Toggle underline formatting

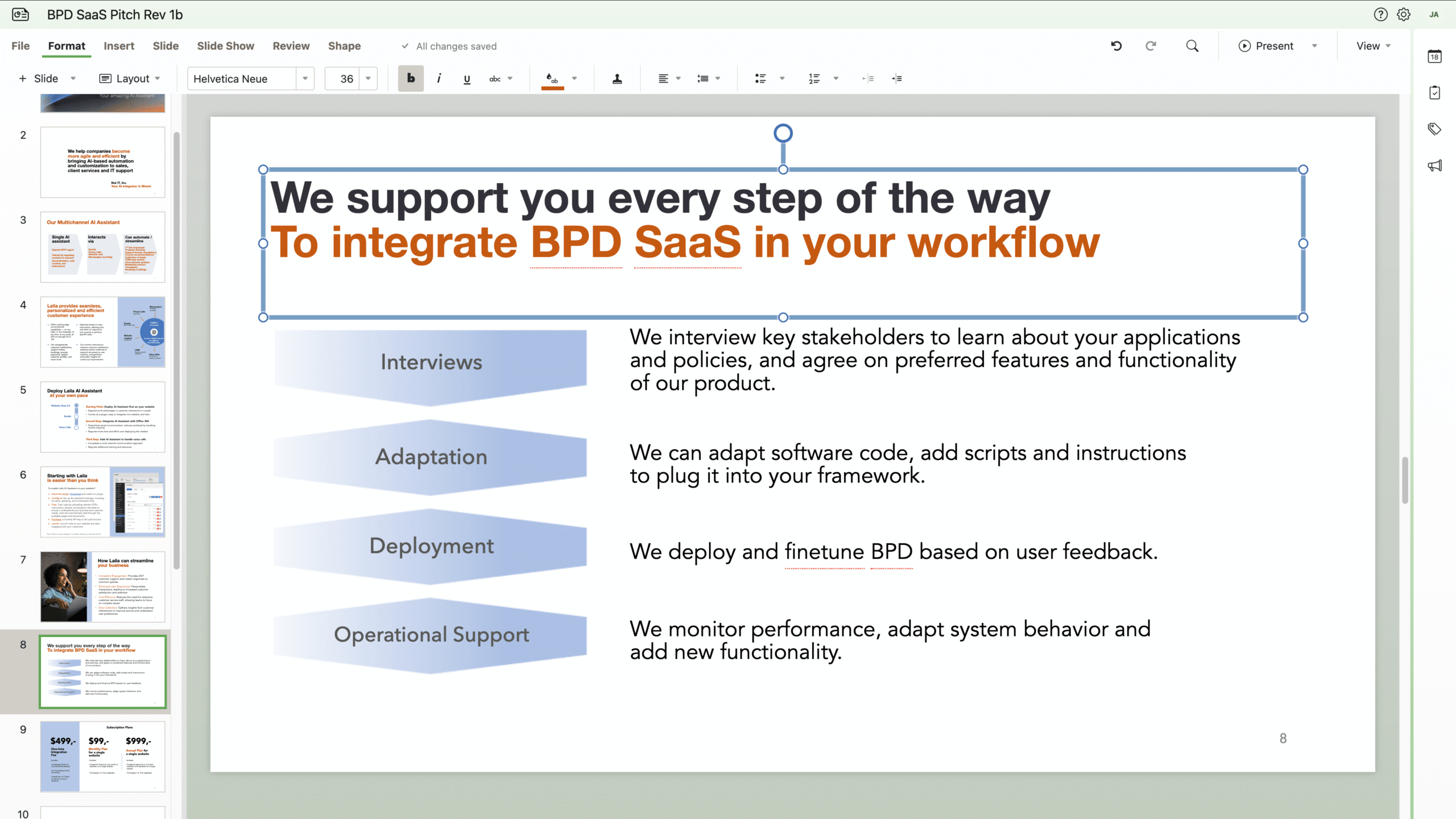467,78
